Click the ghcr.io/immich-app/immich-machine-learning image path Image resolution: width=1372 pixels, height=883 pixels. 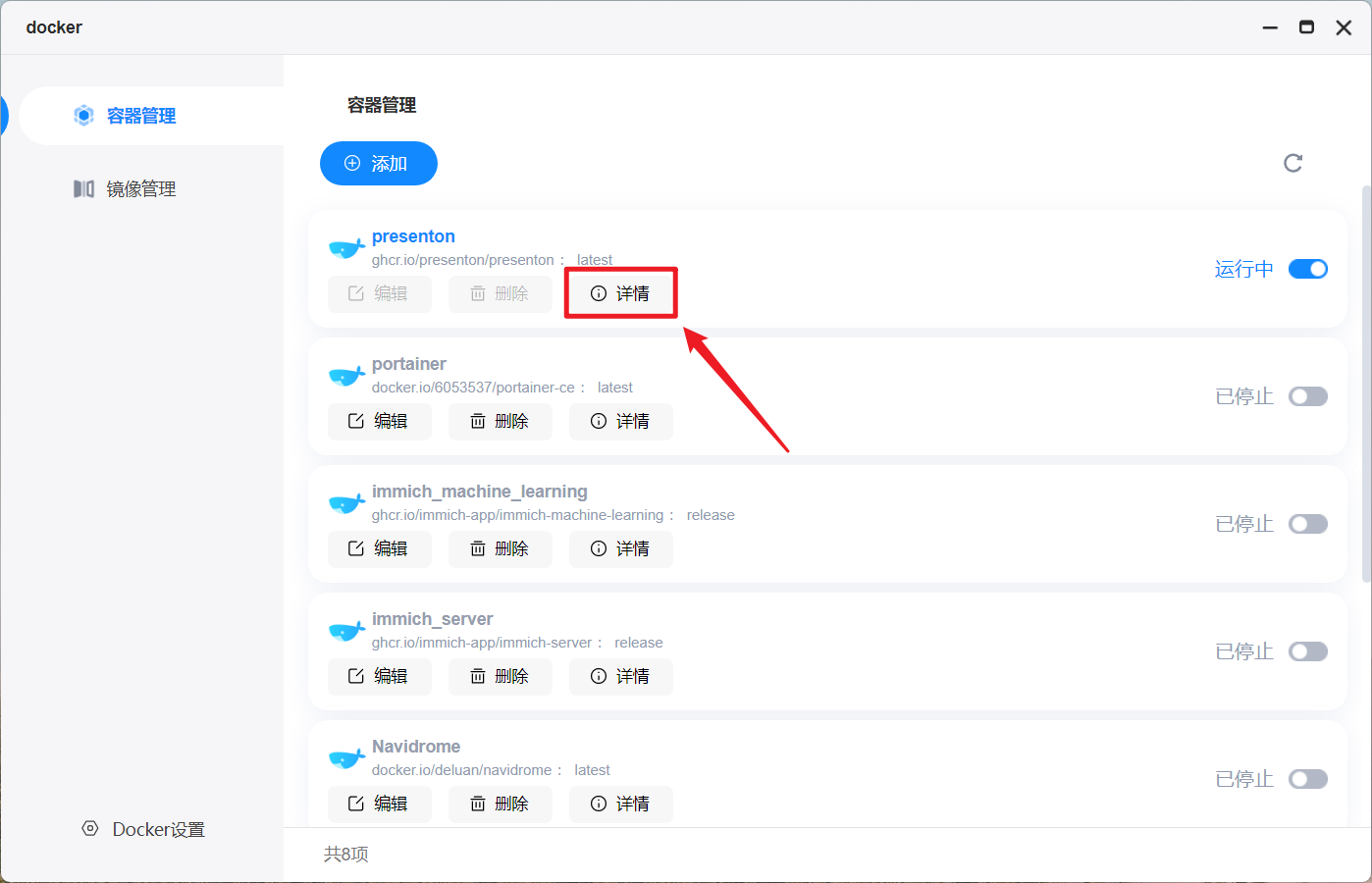tap(517, 515)
